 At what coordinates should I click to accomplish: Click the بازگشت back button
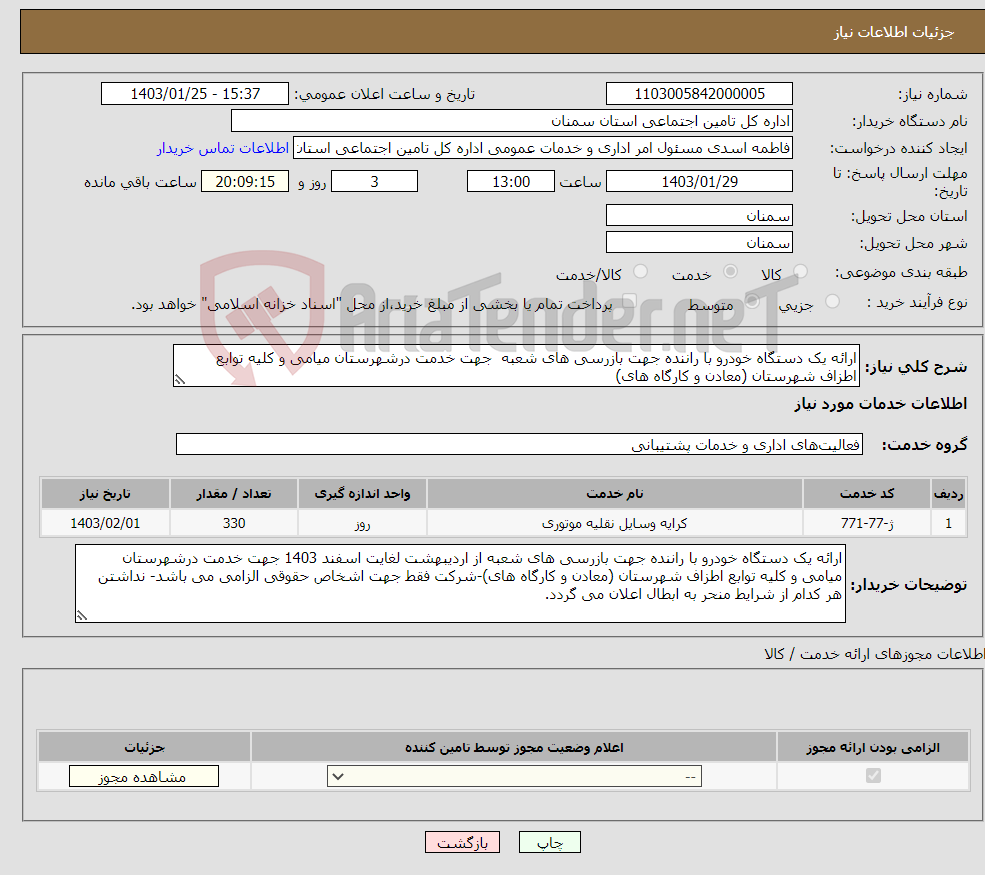(462, 842)
